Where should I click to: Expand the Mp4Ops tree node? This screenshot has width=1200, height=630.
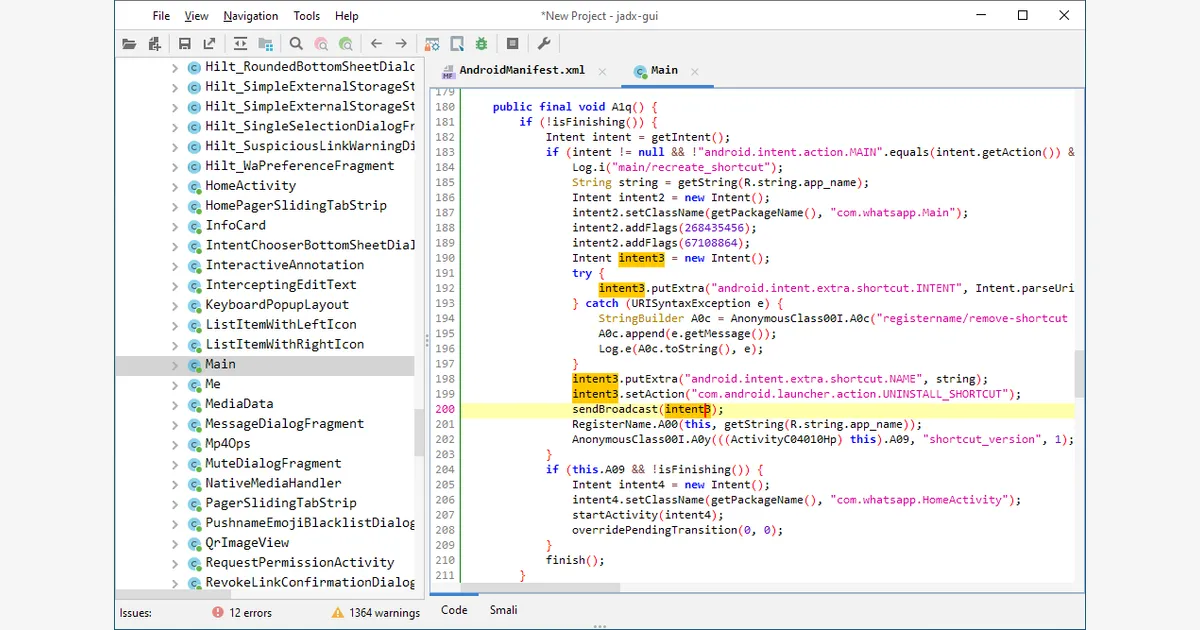pos(175,444)
